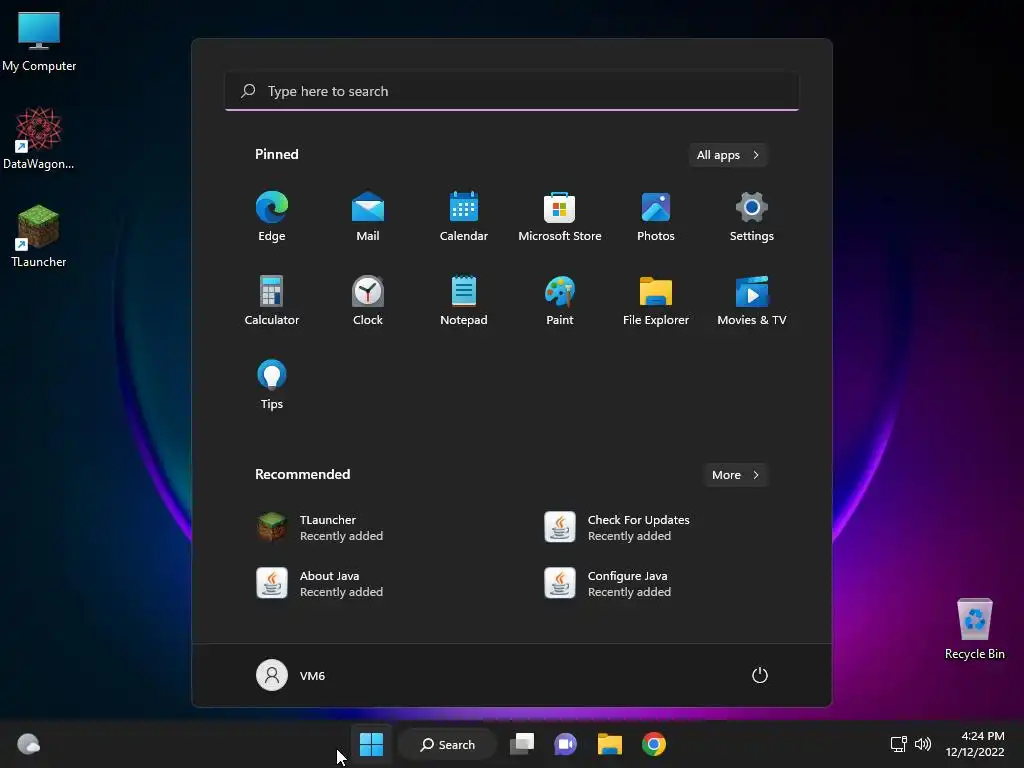Open the Tips app
The image size is (1024, 768).
[272, 385]
